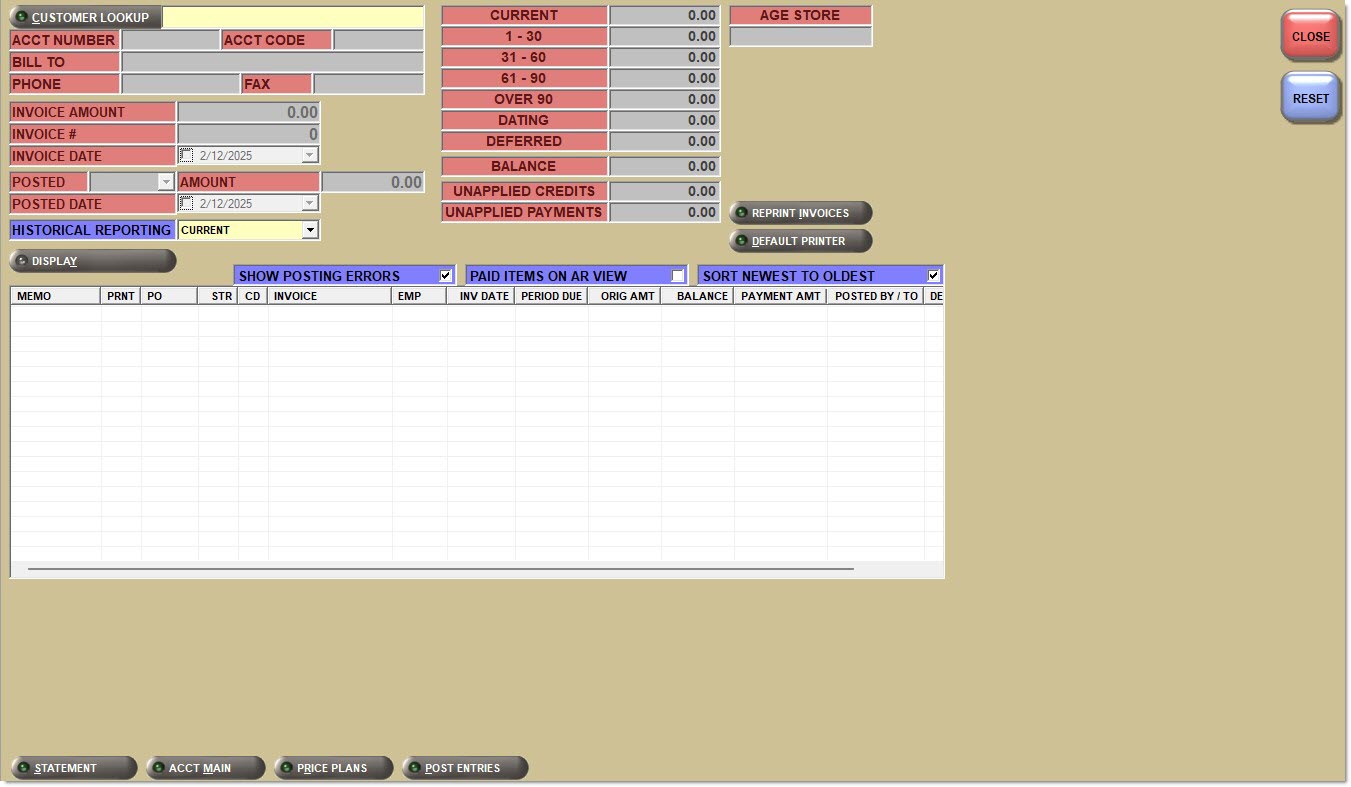Go to Acct Main
Viewport: 1351px width, 787px height.
tap(205, 768)
